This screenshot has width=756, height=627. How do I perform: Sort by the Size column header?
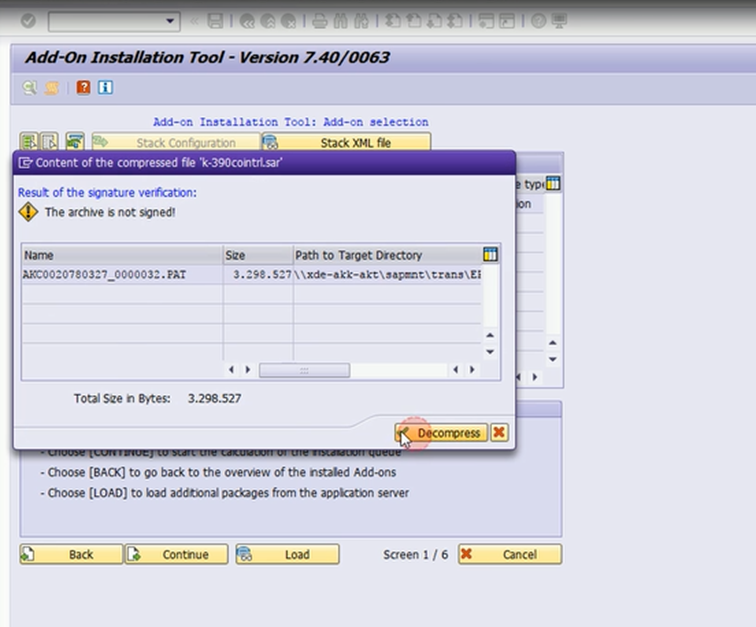(257, 255)
